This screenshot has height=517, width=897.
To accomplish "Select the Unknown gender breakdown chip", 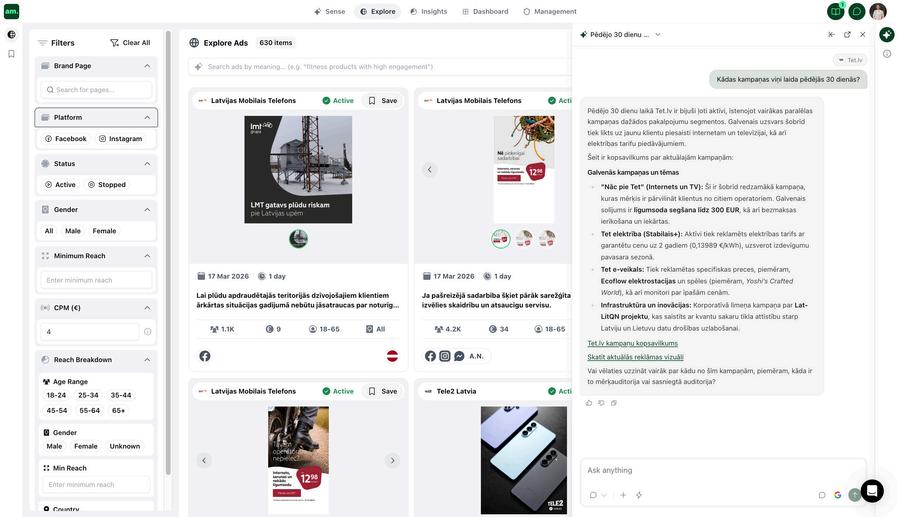I will pos(125,446).
